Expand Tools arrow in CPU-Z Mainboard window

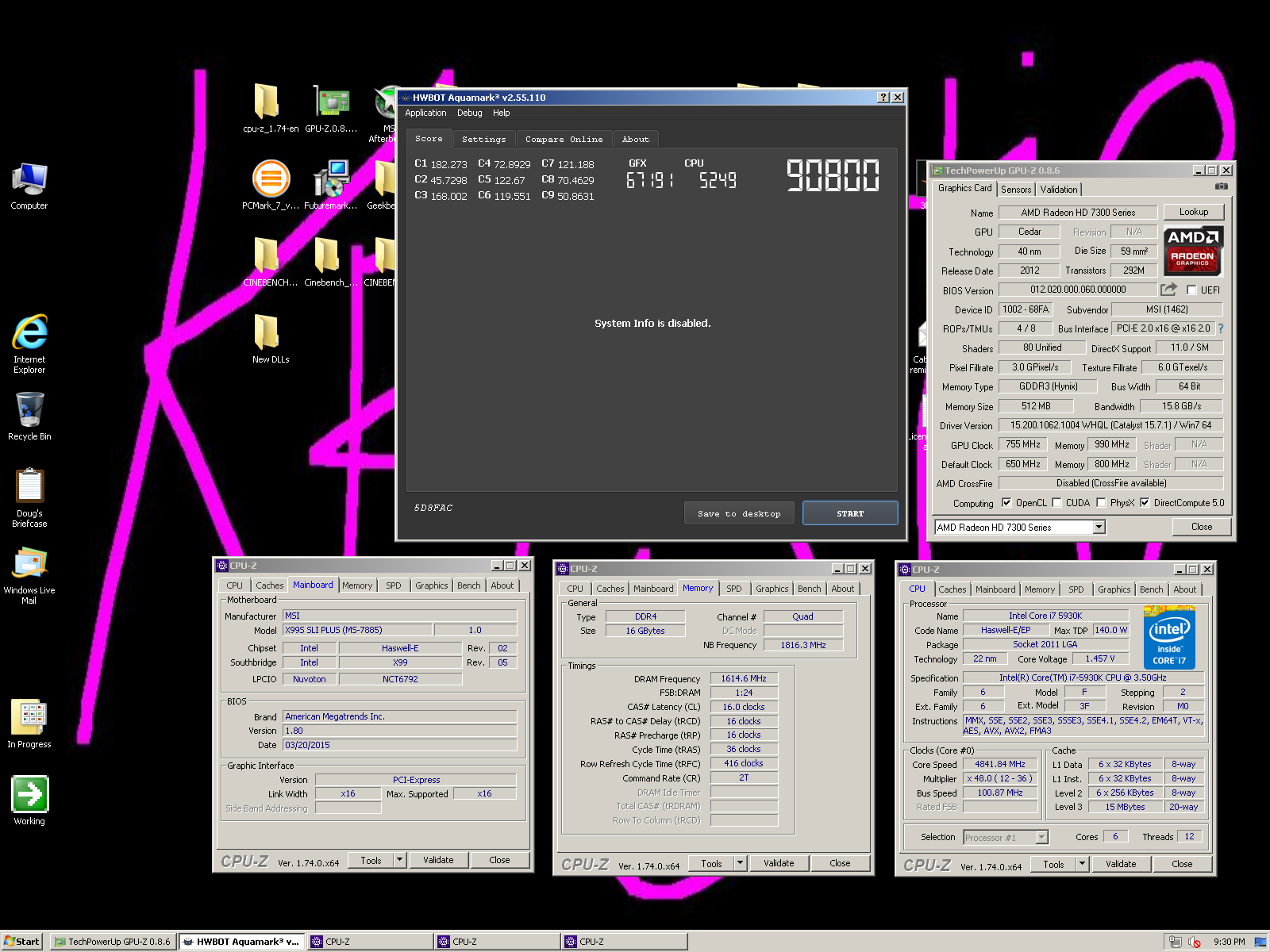coord(400,860)
